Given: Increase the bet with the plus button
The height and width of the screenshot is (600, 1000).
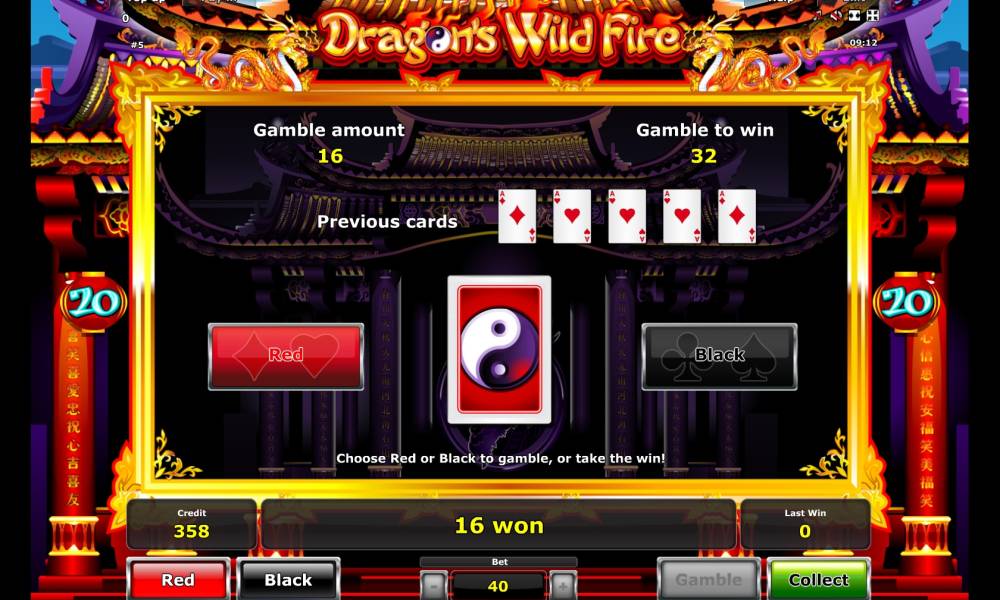Looking at the screenshot, I should pos(563,585).
